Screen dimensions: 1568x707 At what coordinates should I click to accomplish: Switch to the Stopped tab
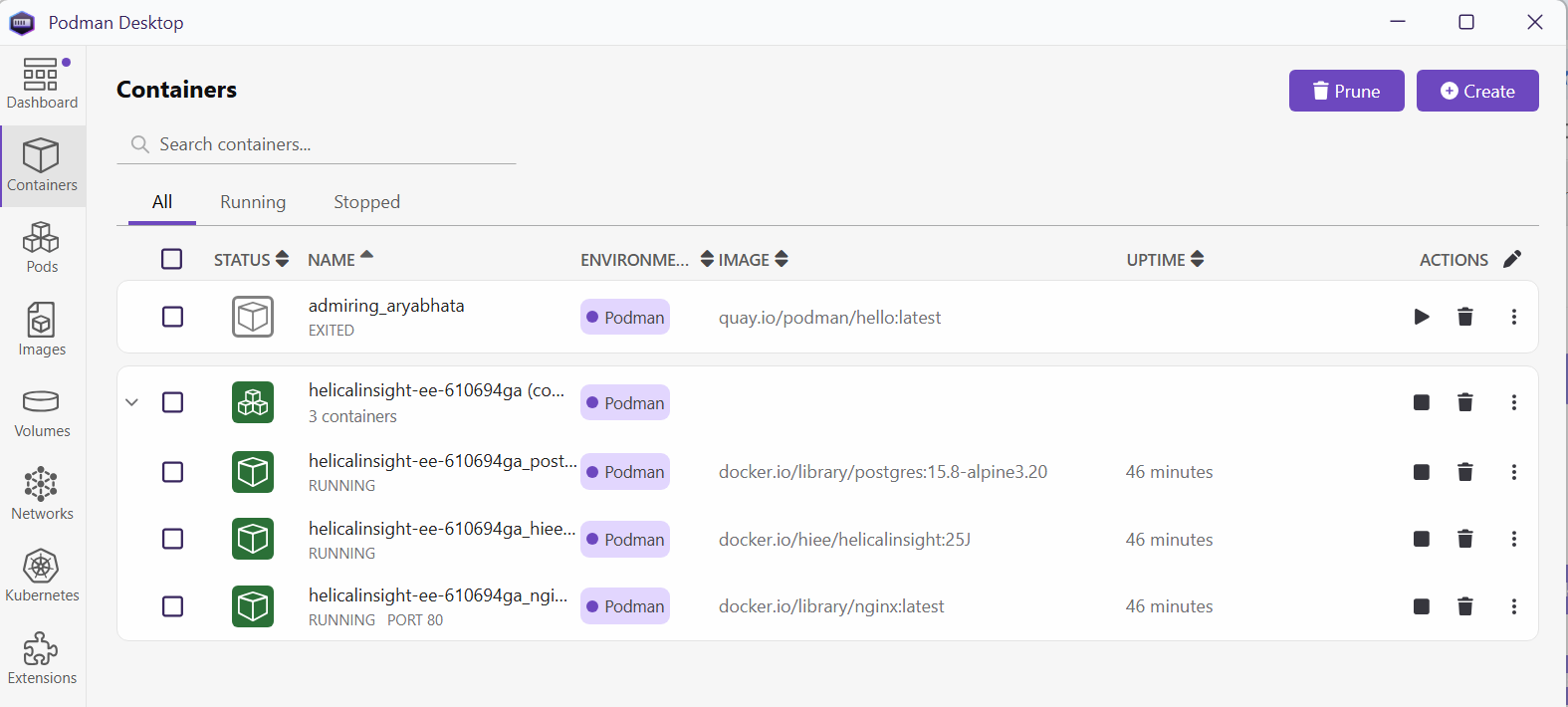(366, 202)
